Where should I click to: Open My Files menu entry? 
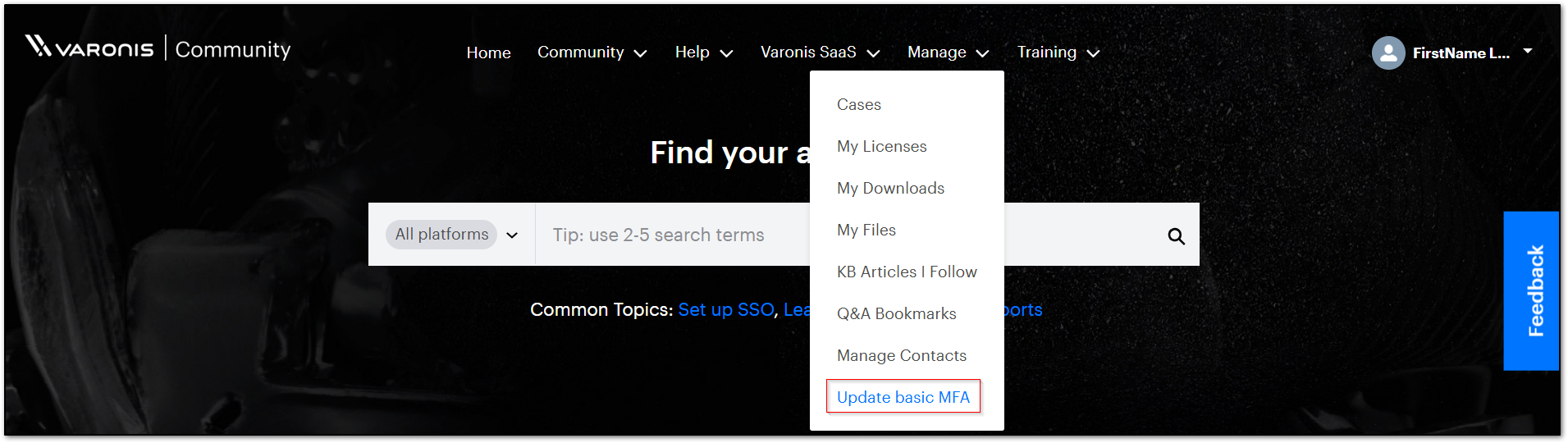[866, 230]
